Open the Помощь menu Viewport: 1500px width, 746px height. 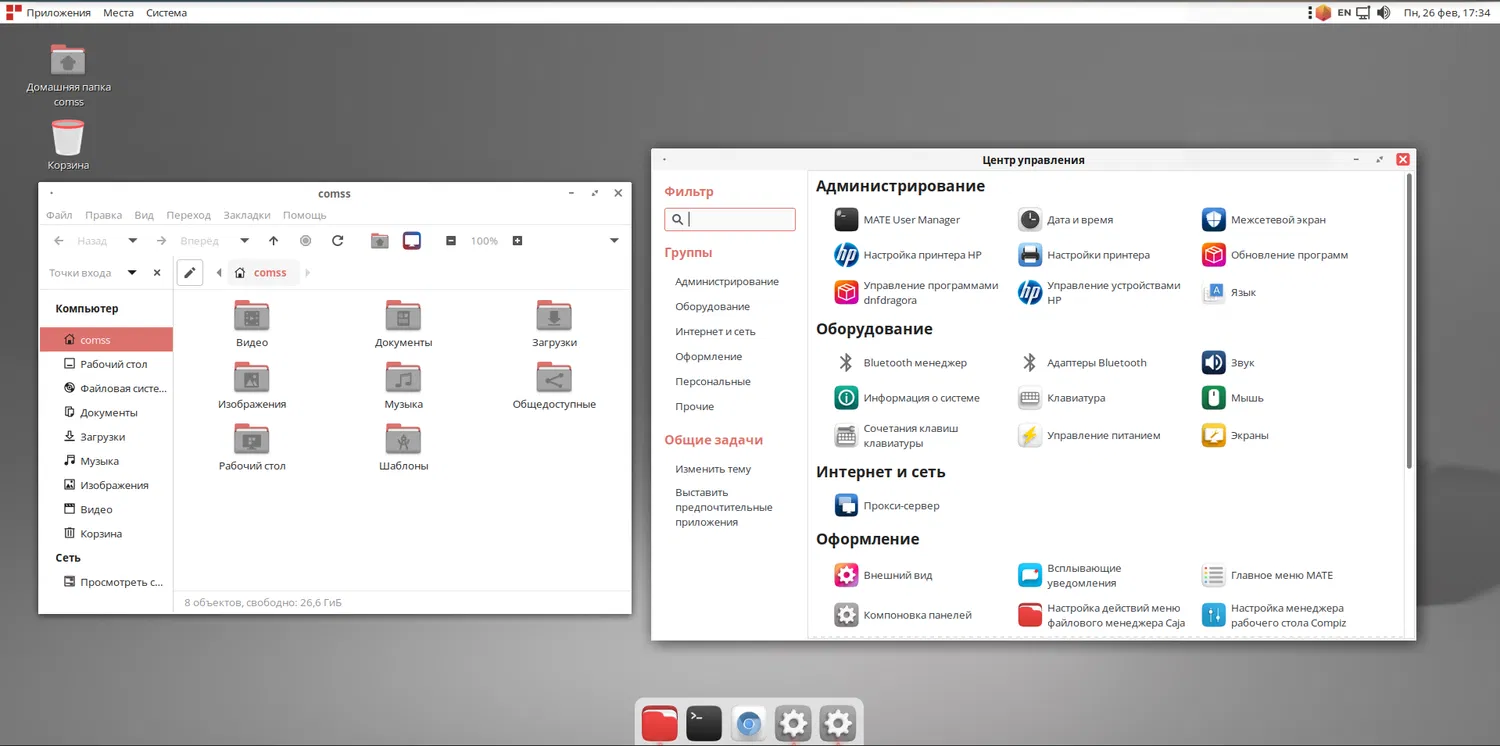point(305,215)
